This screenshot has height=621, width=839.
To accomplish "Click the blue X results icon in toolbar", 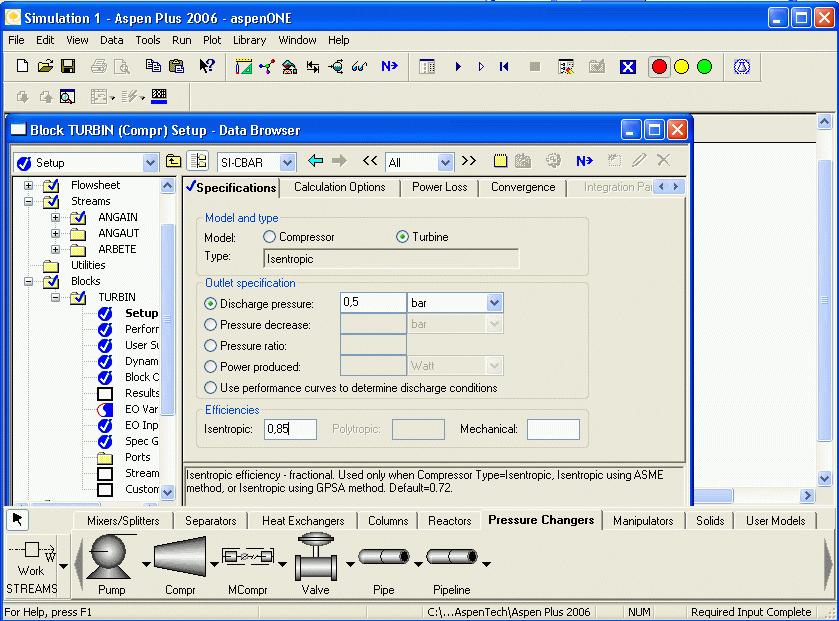I will click(x=628, y=67).
